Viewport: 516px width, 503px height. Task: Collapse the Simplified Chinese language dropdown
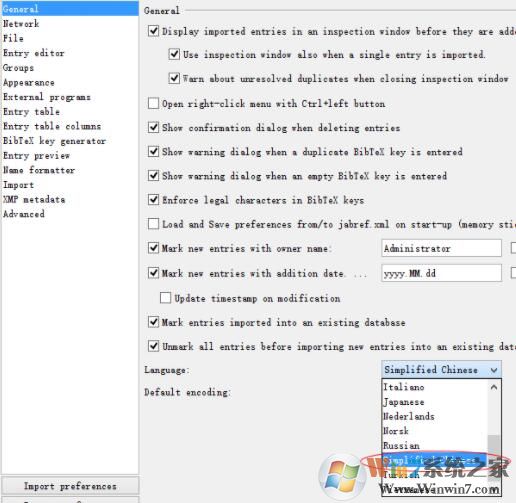(x=441, y=369)
